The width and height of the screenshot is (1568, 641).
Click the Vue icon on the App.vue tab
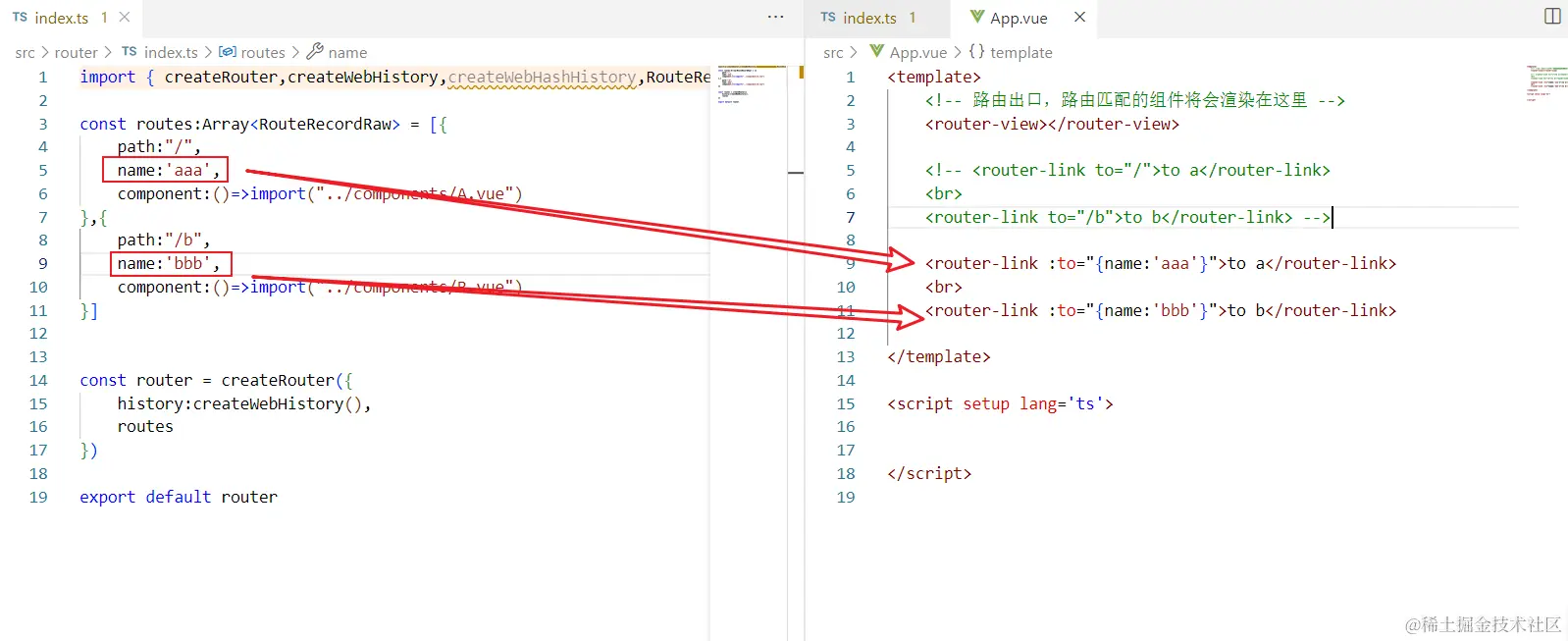[976, 18]
